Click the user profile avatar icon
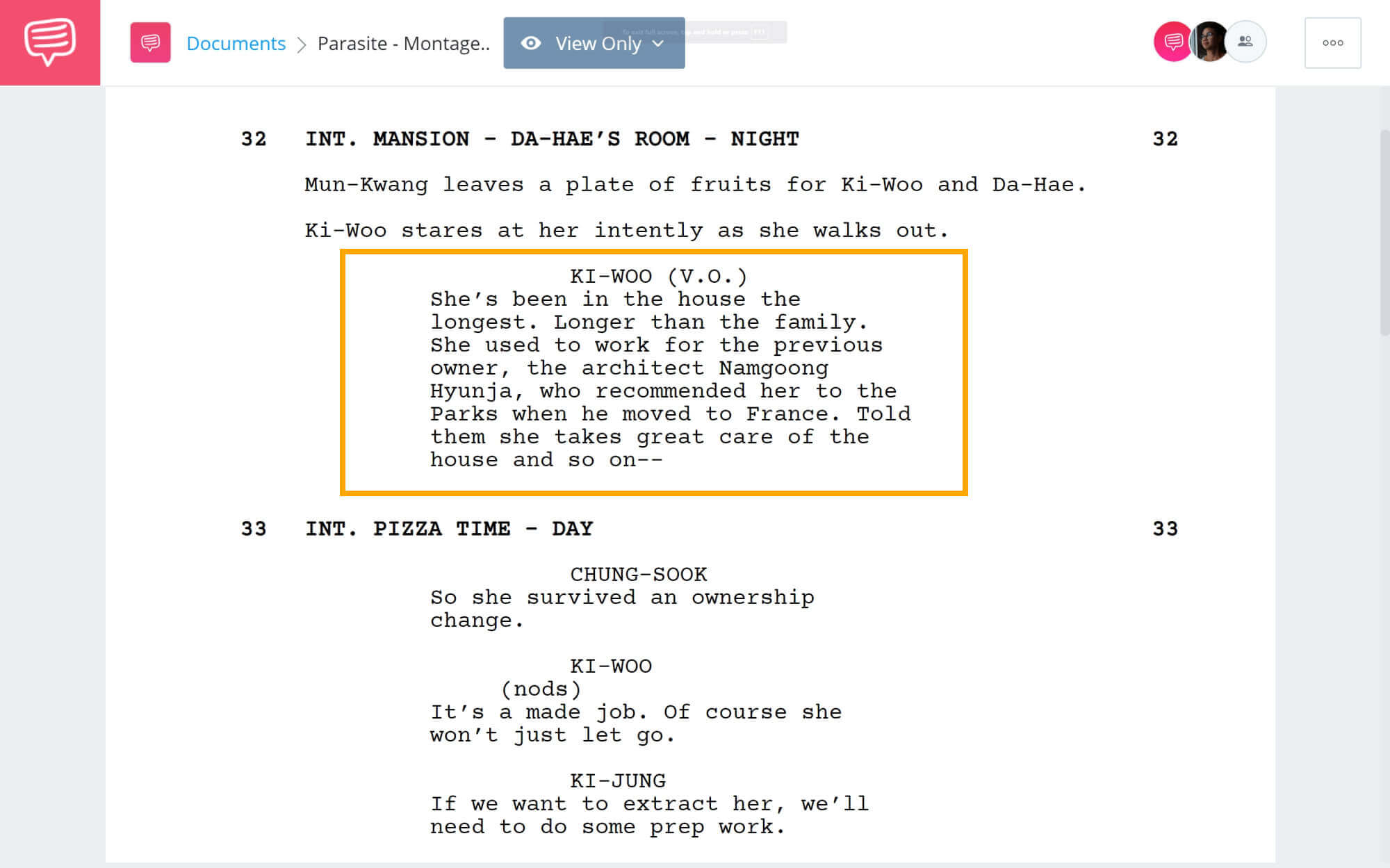 point(1210,43)
